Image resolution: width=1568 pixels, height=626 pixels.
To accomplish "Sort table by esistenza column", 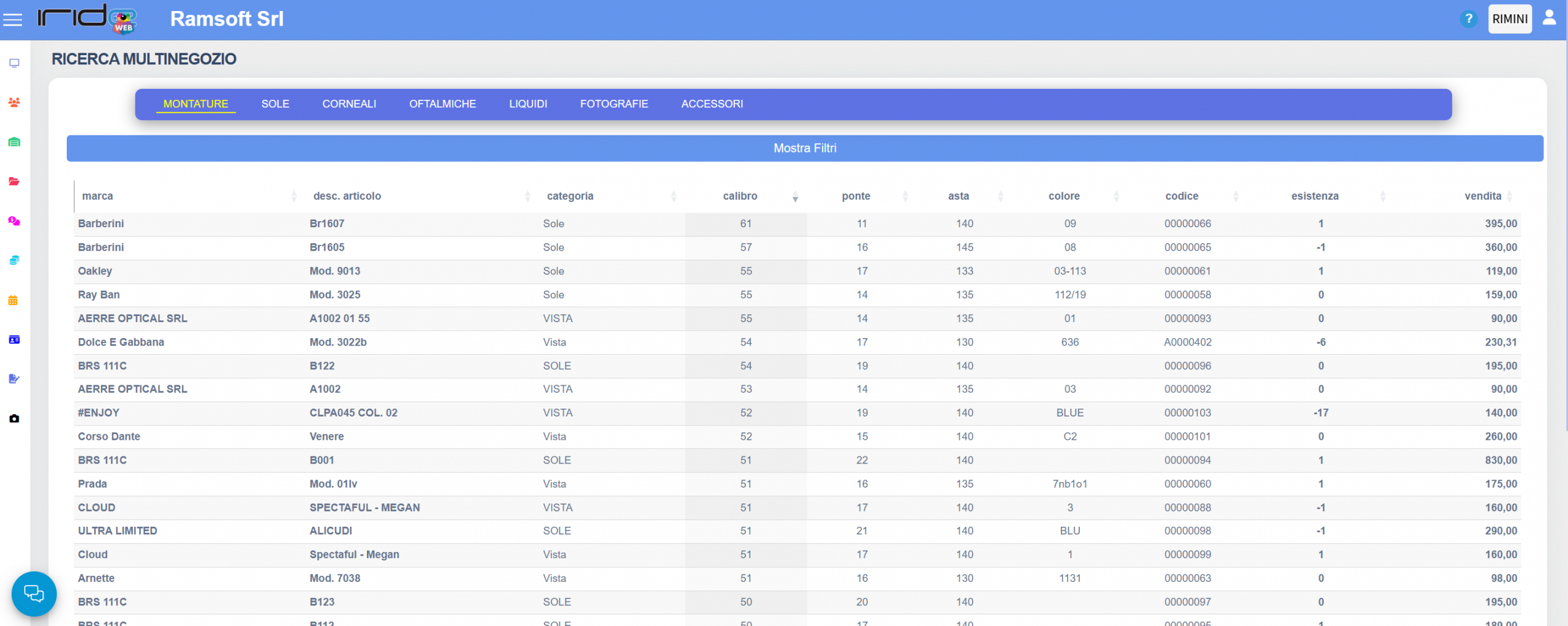I will (x=1314, y=196).
